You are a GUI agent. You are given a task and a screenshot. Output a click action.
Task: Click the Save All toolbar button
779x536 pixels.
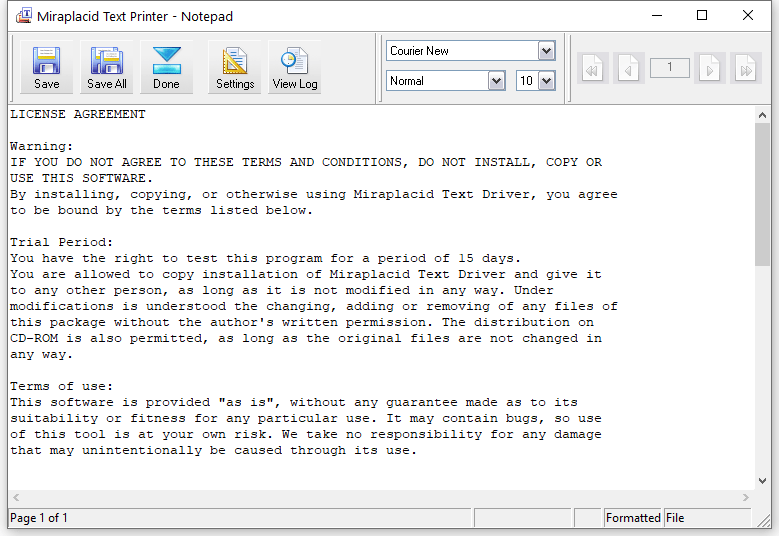(106, 67)
